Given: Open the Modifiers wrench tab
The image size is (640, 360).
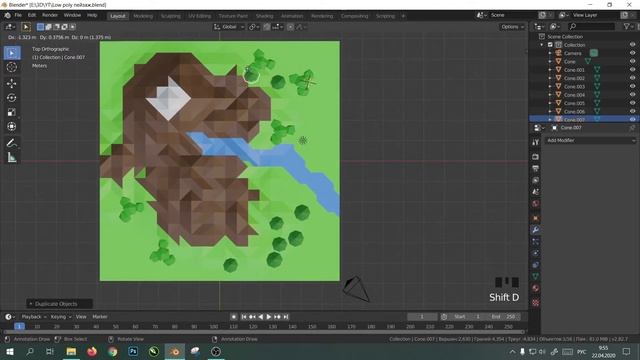Looking at the screenshot, I should click(x=536, y=230).
